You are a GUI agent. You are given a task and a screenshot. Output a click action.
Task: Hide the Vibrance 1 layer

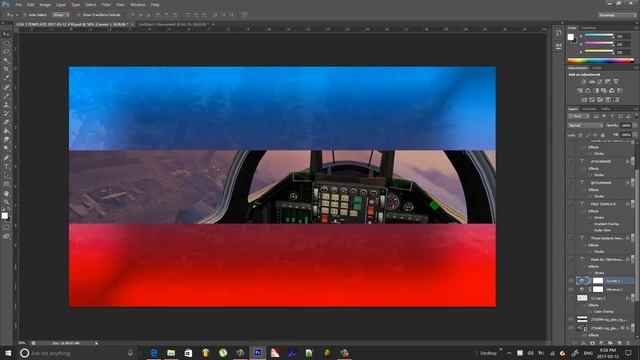pos(571,289)
